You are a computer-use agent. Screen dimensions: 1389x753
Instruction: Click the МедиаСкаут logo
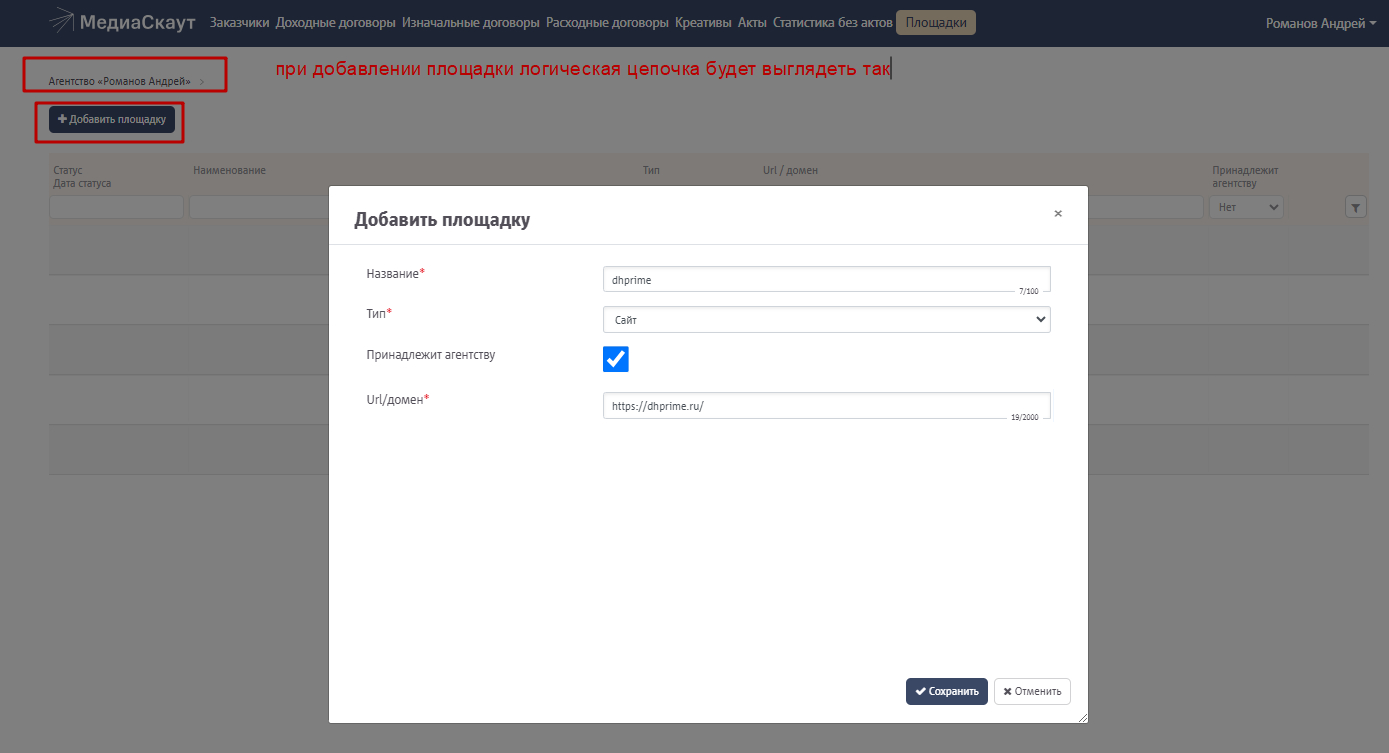[x=122, y=22]
